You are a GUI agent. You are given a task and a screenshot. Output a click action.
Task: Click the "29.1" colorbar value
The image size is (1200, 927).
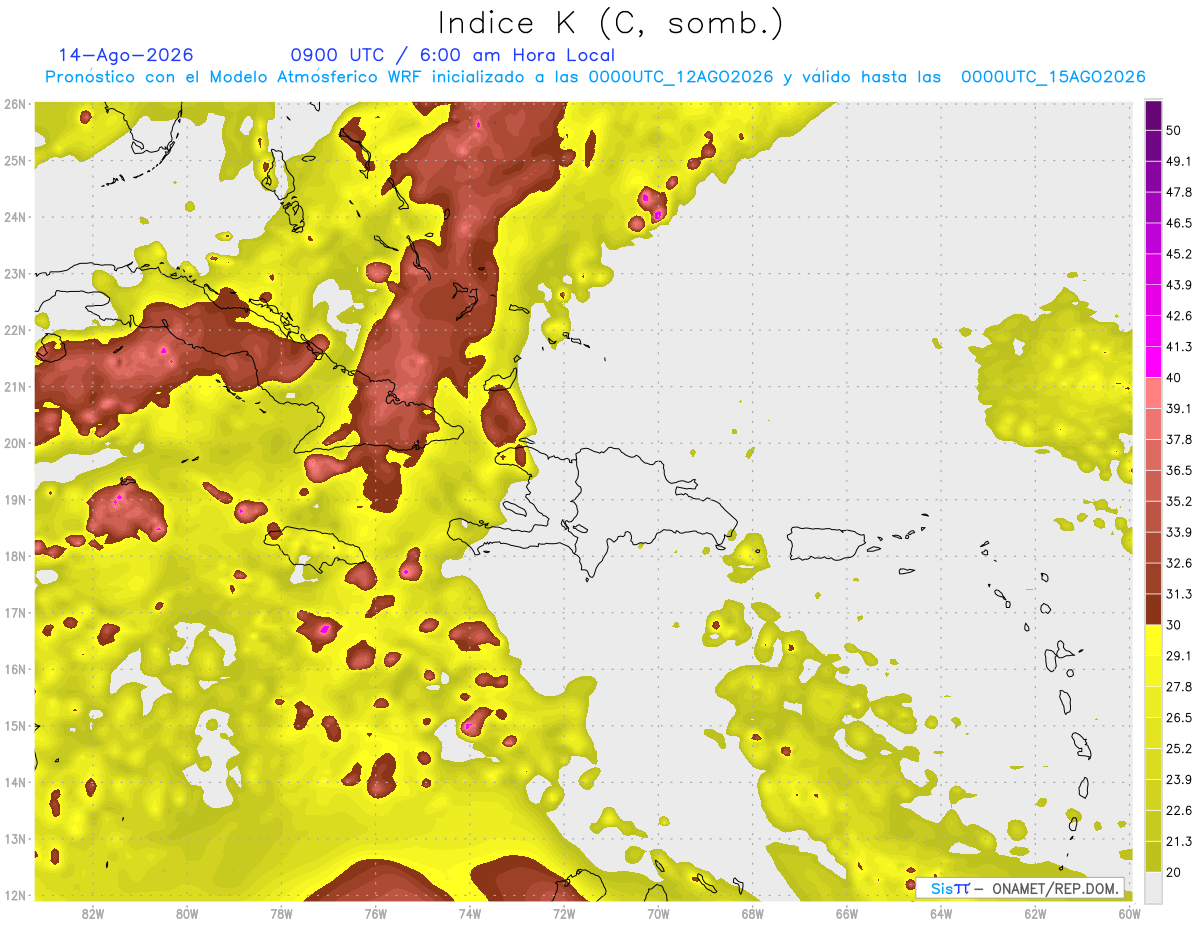click(1179, 655)
